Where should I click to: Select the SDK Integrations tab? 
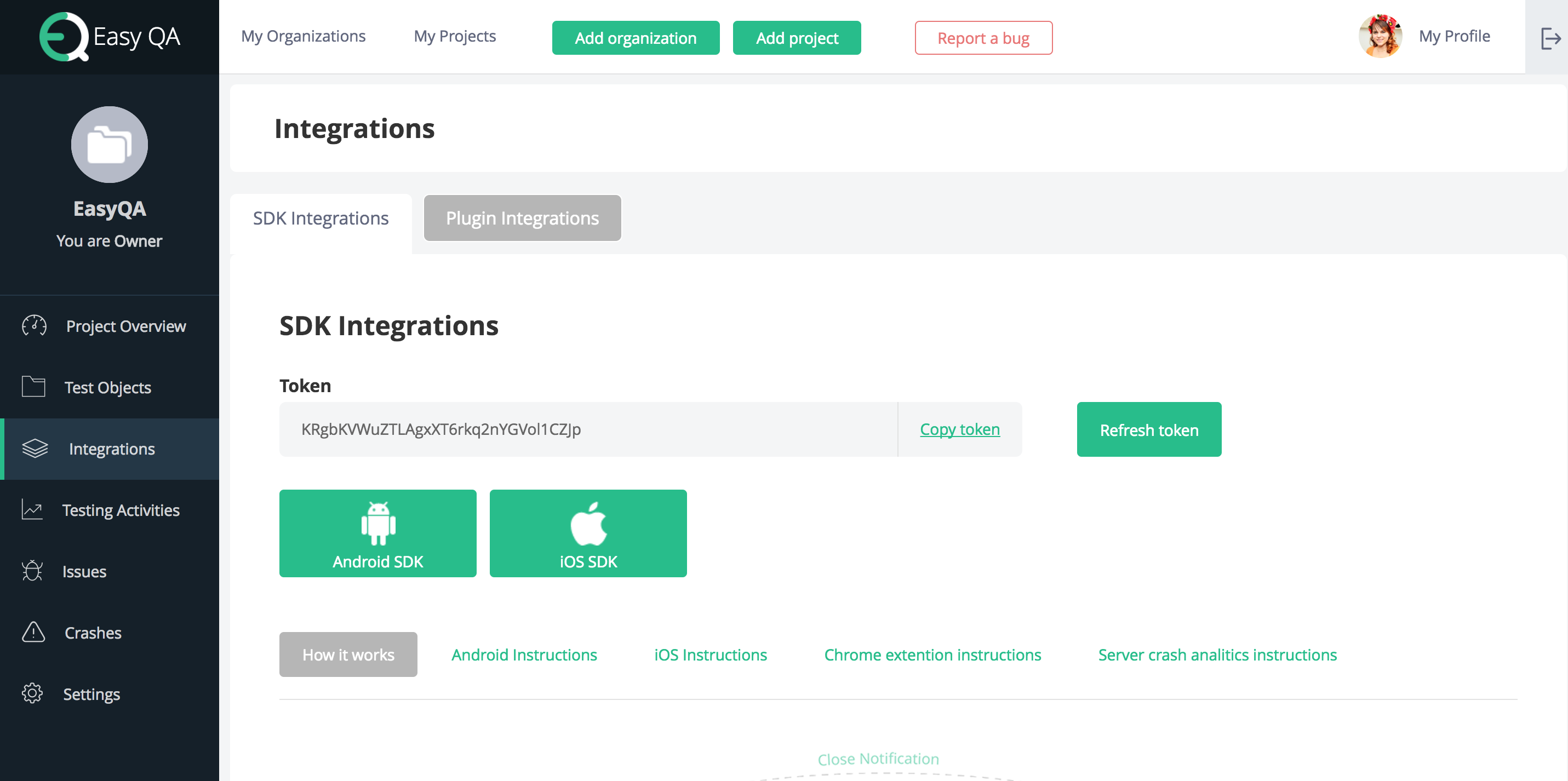coord(321,218)
